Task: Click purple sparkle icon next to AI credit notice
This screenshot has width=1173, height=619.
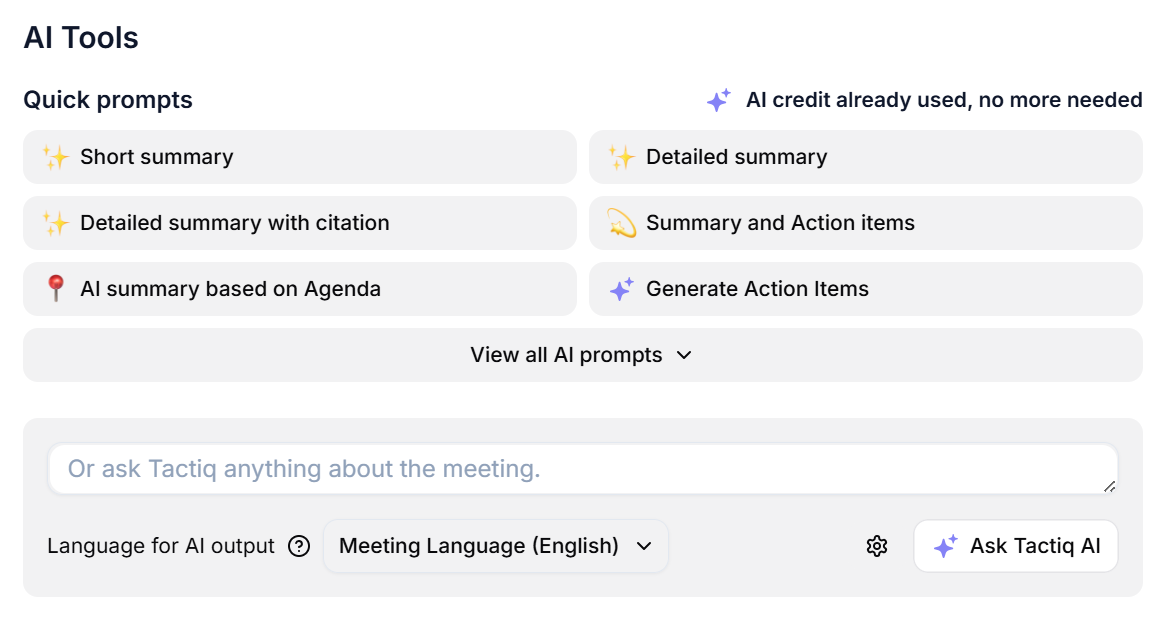Action: [x=718, y=100]
